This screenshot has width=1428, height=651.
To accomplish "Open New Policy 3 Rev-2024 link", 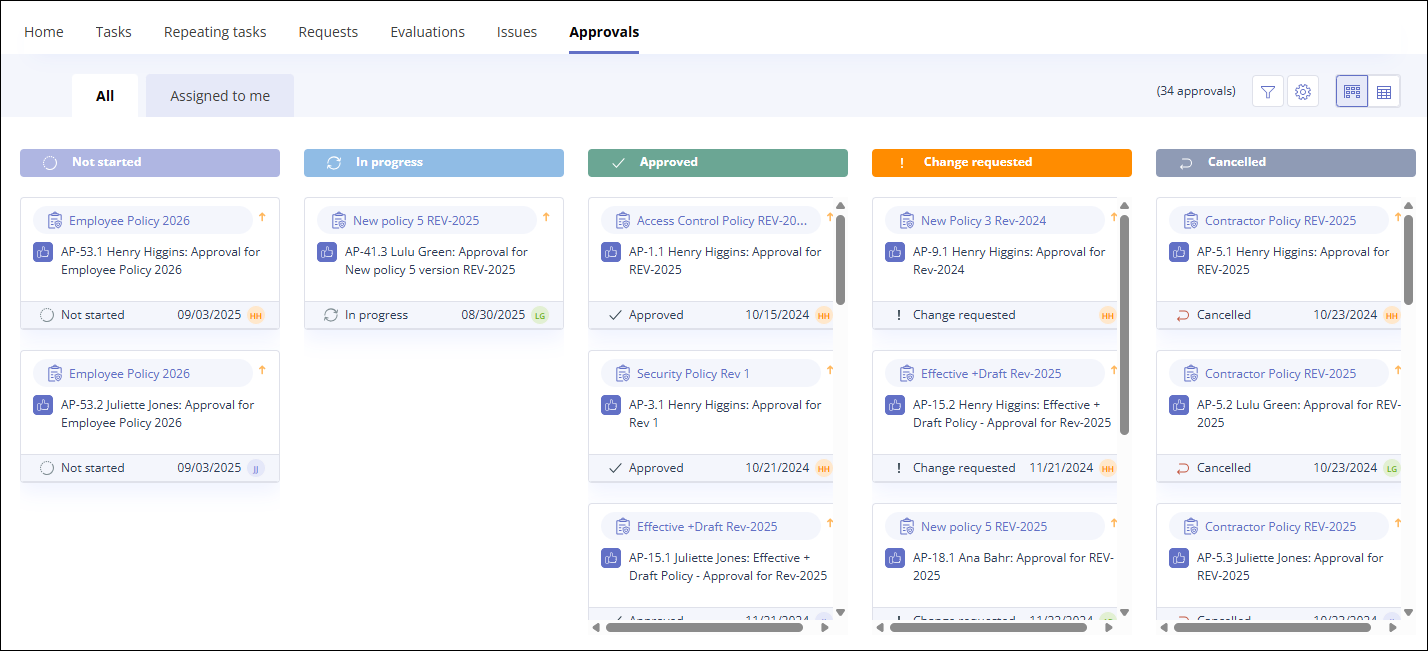I will (983, 221).
